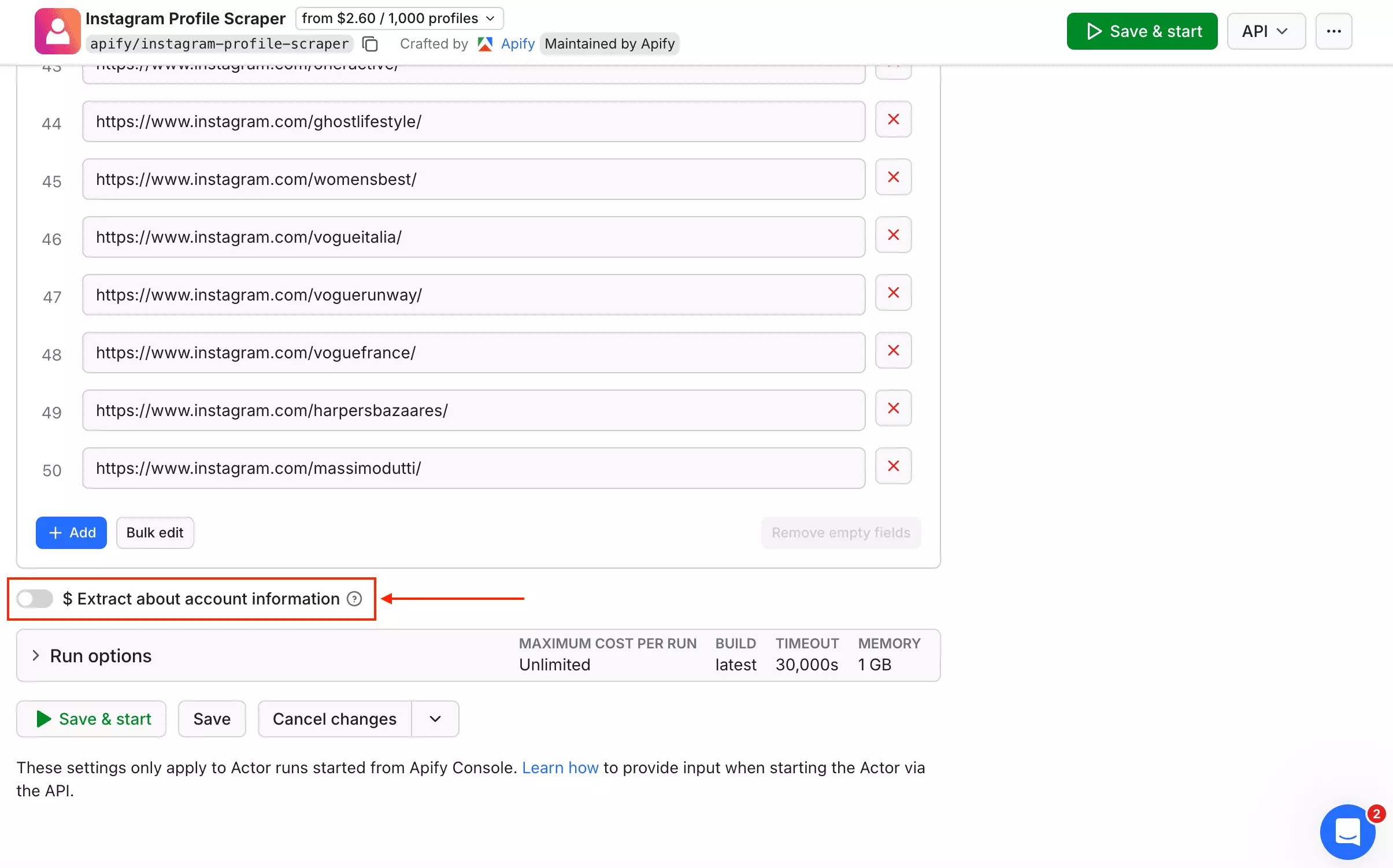Edit the voguefrance URL field
1393x868 pixels.
coord(473,353)
